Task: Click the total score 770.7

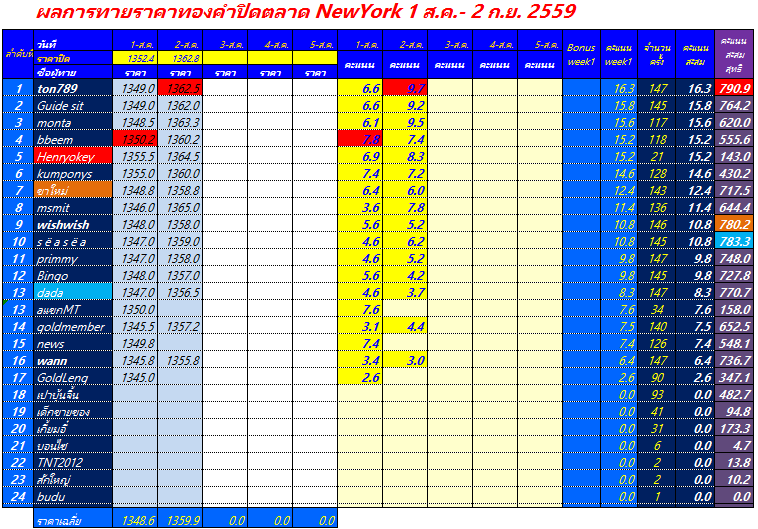Action: tap(734, 293)
